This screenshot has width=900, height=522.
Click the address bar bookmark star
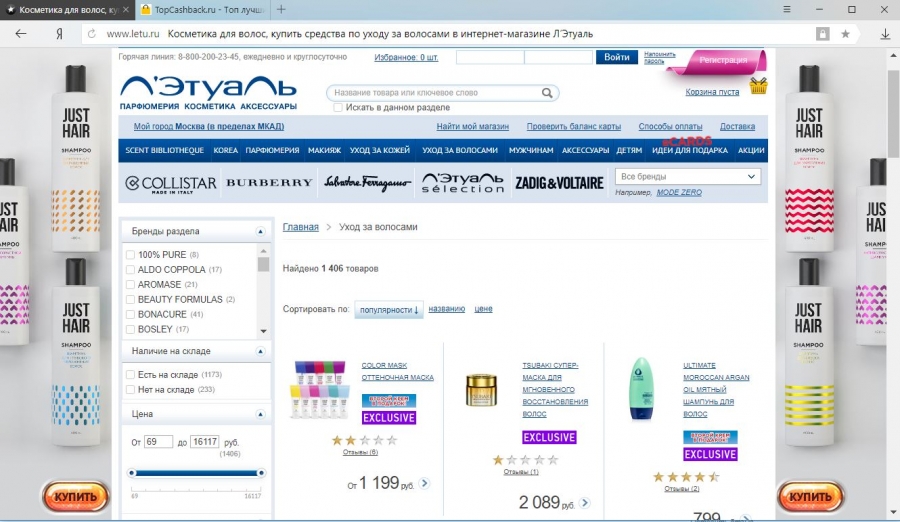pyautogui.click(x=845, y=34)
